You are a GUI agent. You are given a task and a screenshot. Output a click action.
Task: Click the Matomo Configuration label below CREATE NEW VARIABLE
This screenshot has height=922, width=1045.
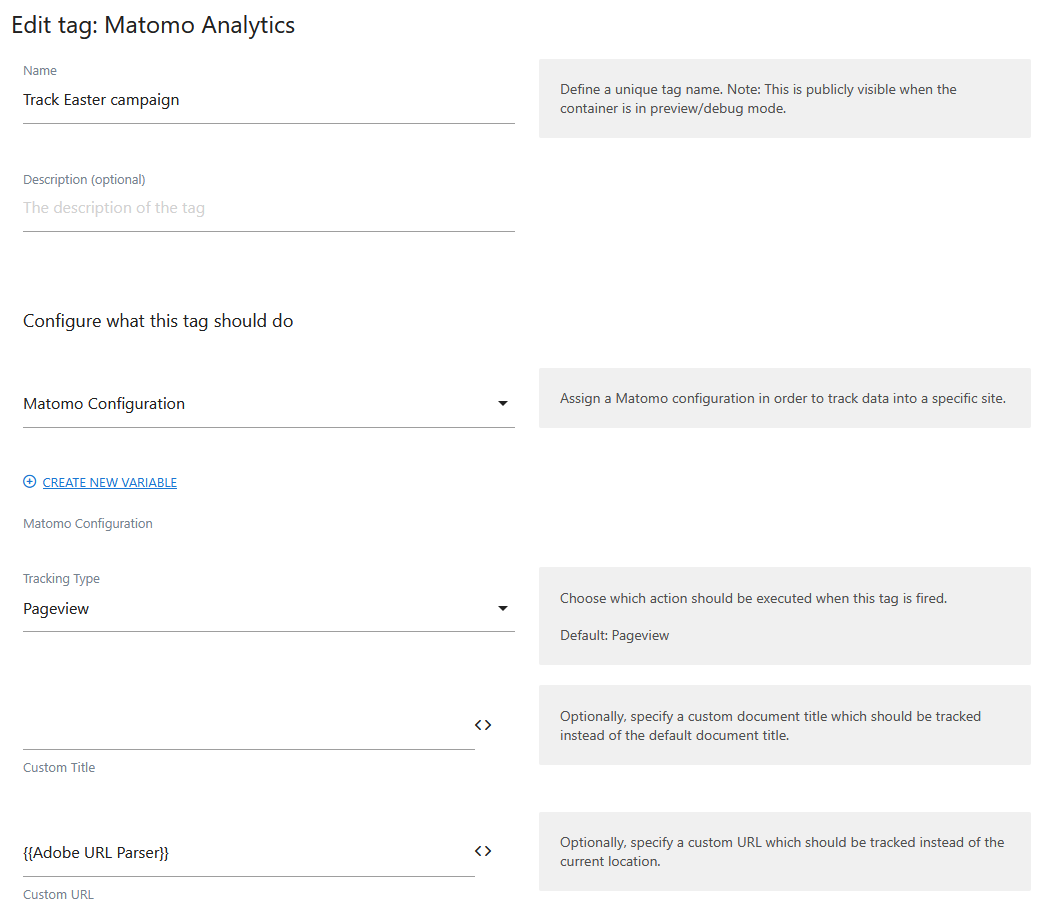87,523
